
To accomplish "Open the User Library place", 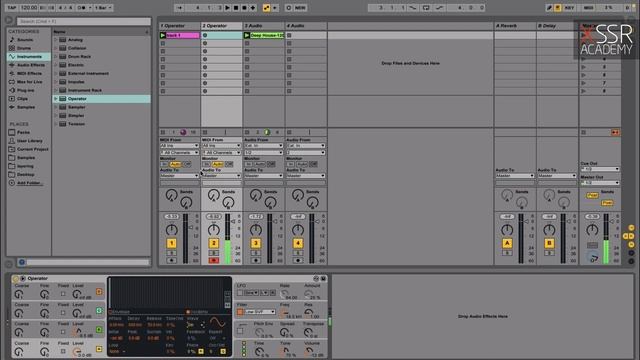I will tap(29, 141).
